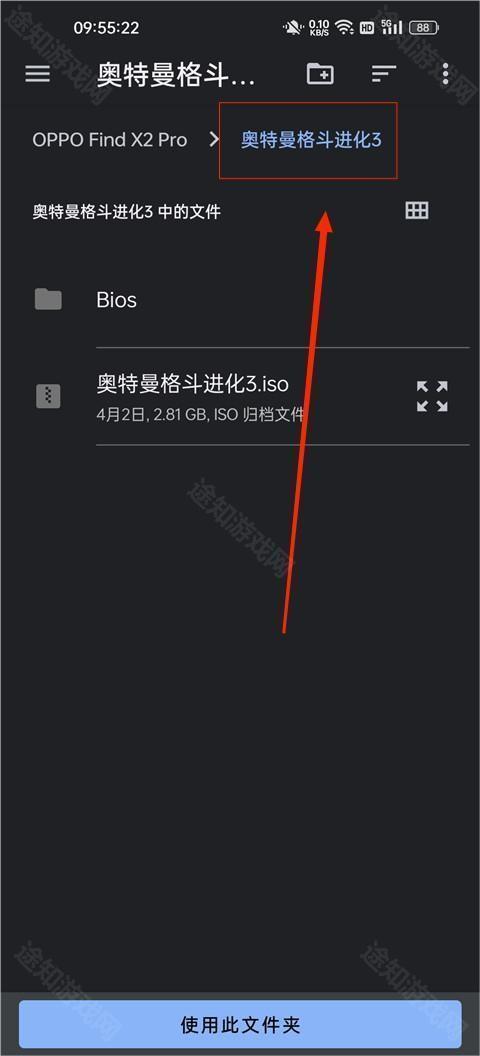Click the Bios folder icon
Screen dimensions: 480x1056
coord(48,299)
